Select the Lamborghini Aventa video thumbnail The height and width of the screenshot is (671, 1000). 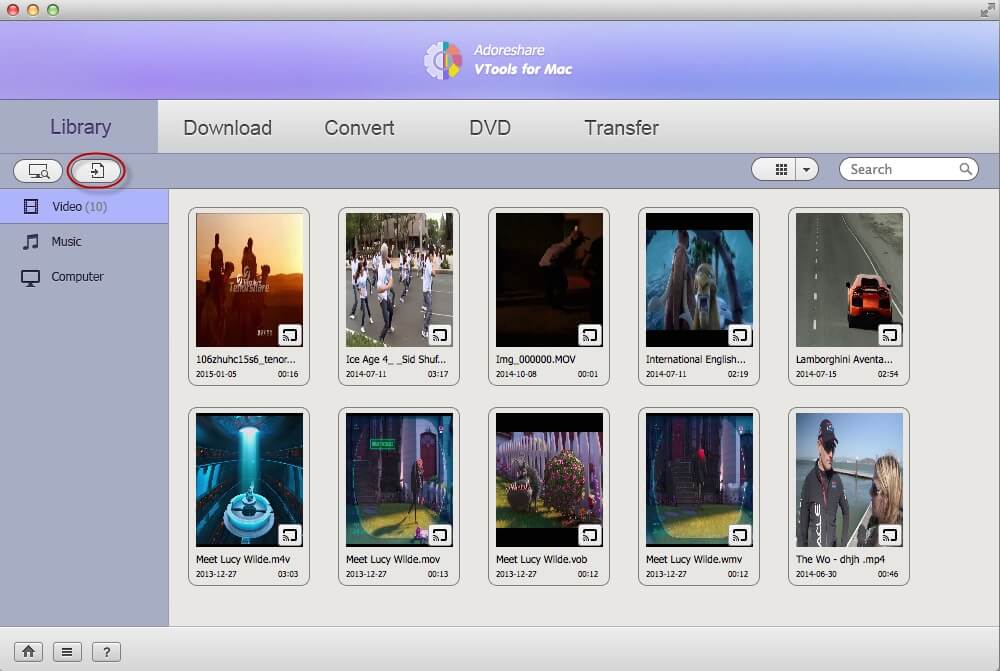tap(849, 280)
